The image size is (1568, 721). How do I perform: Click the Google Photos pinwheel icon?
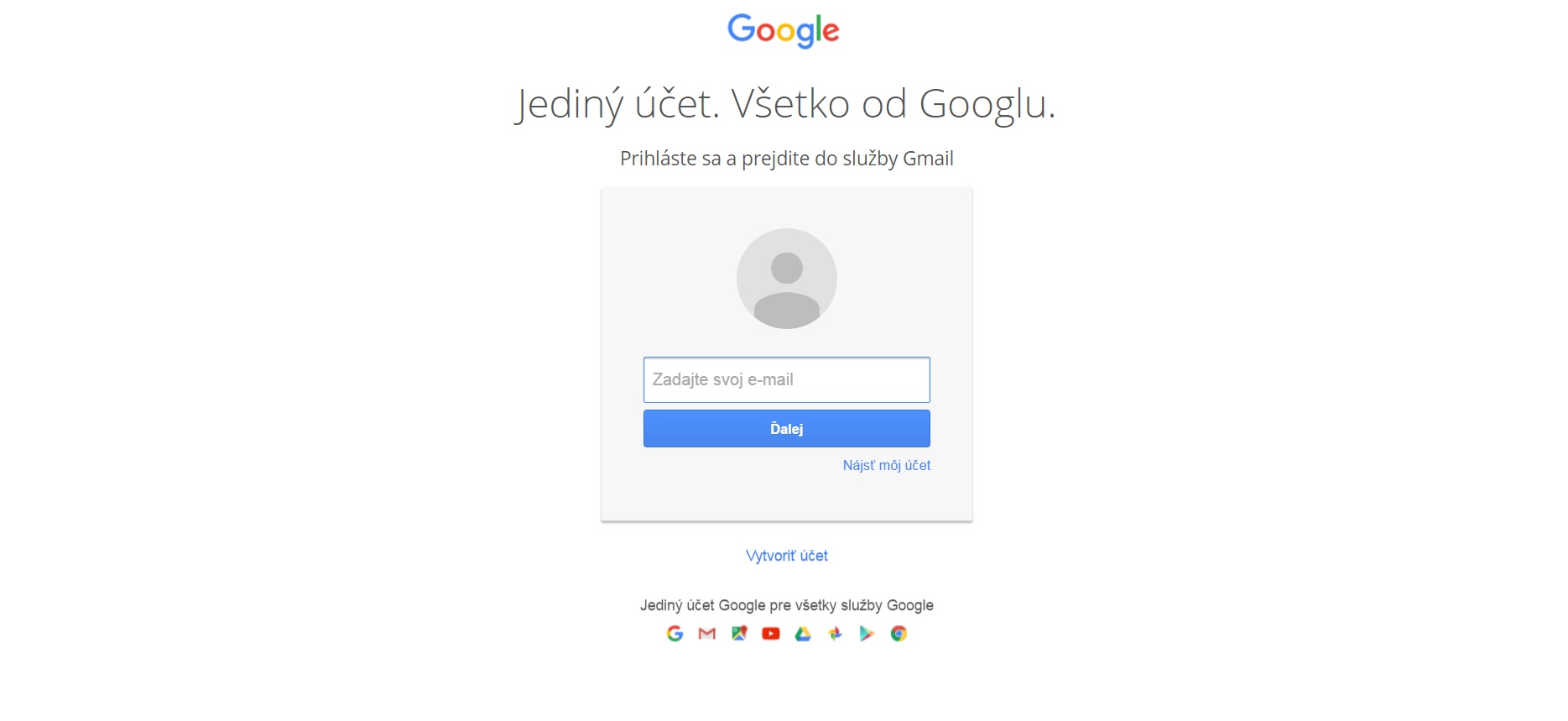point(835,634)
